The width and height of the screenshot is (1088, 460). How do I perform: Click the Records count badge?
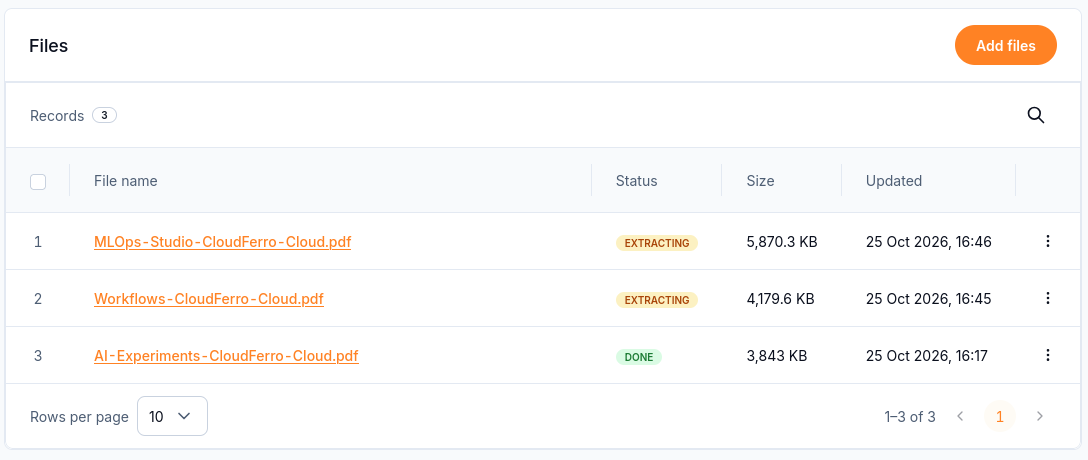[x=104, y=115]
